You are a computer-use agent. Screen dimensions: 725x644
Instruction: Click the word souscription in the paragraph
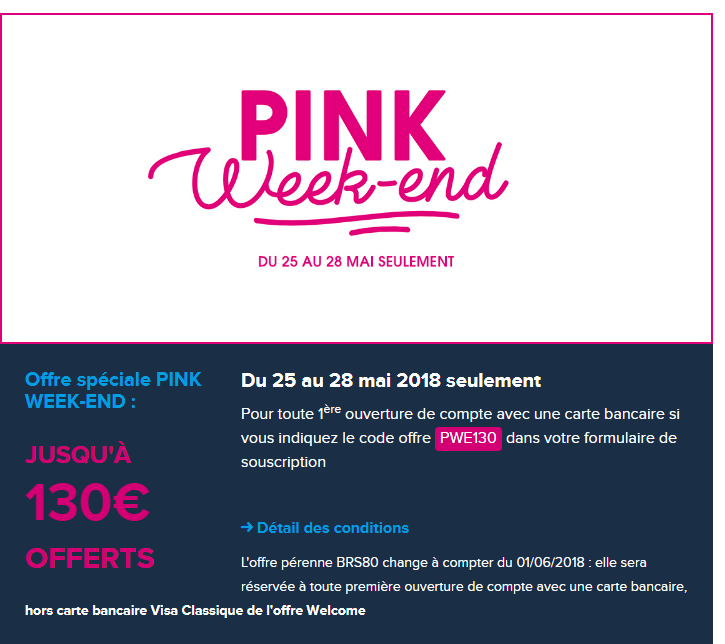click(283, 463)
